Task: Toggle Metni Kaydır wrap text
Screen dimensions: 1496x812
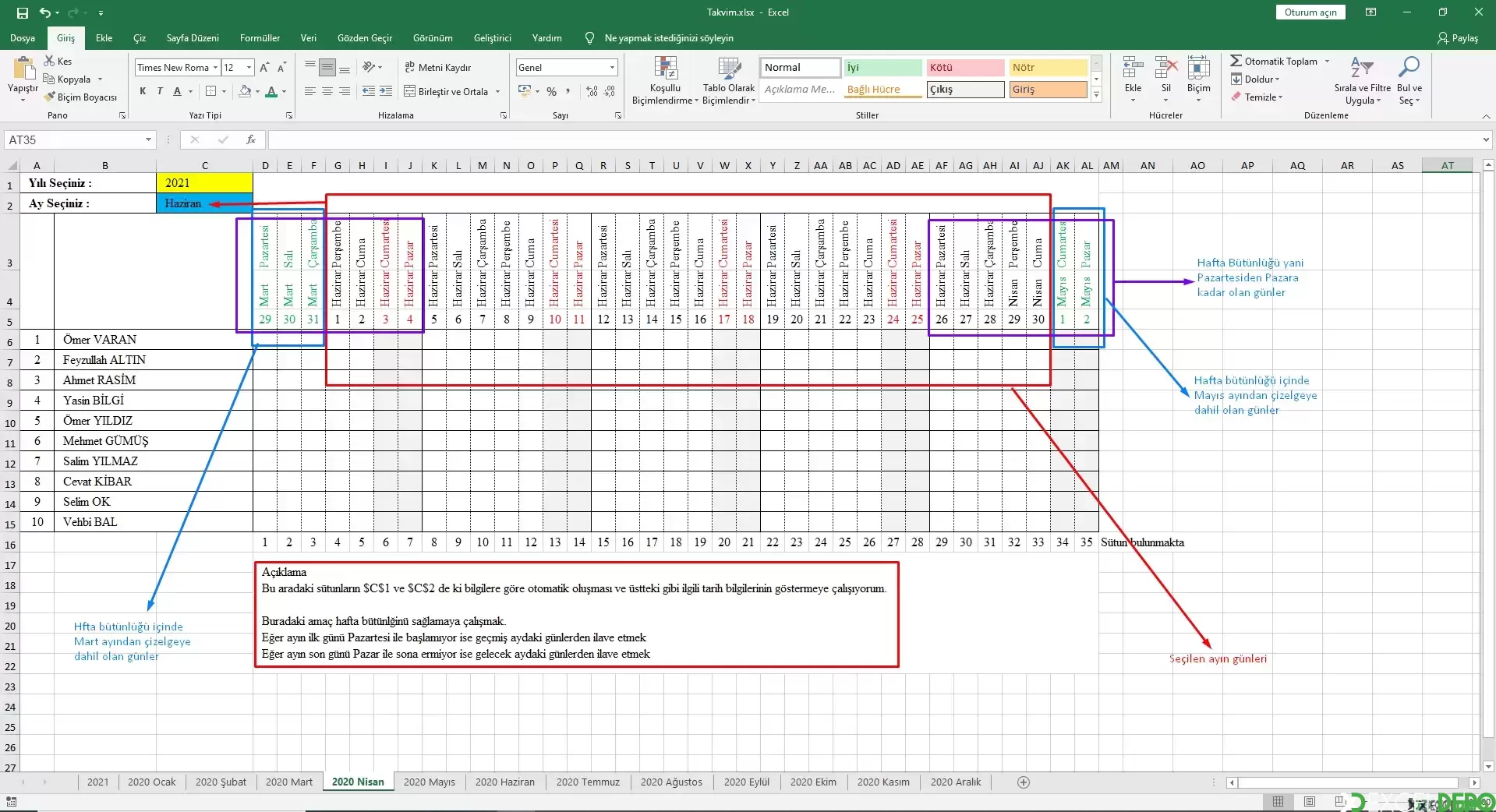Action: [437, 67]
